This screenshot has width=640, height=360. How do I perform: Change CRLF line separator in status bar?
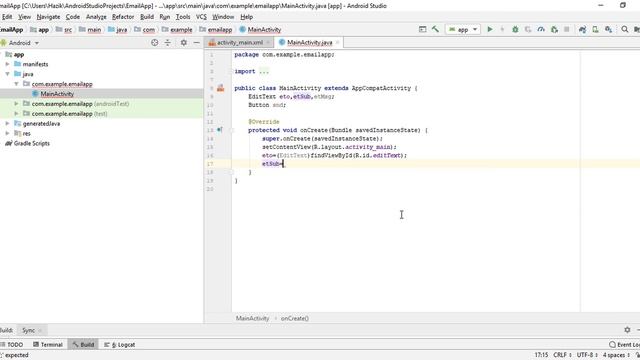point(562,355)
